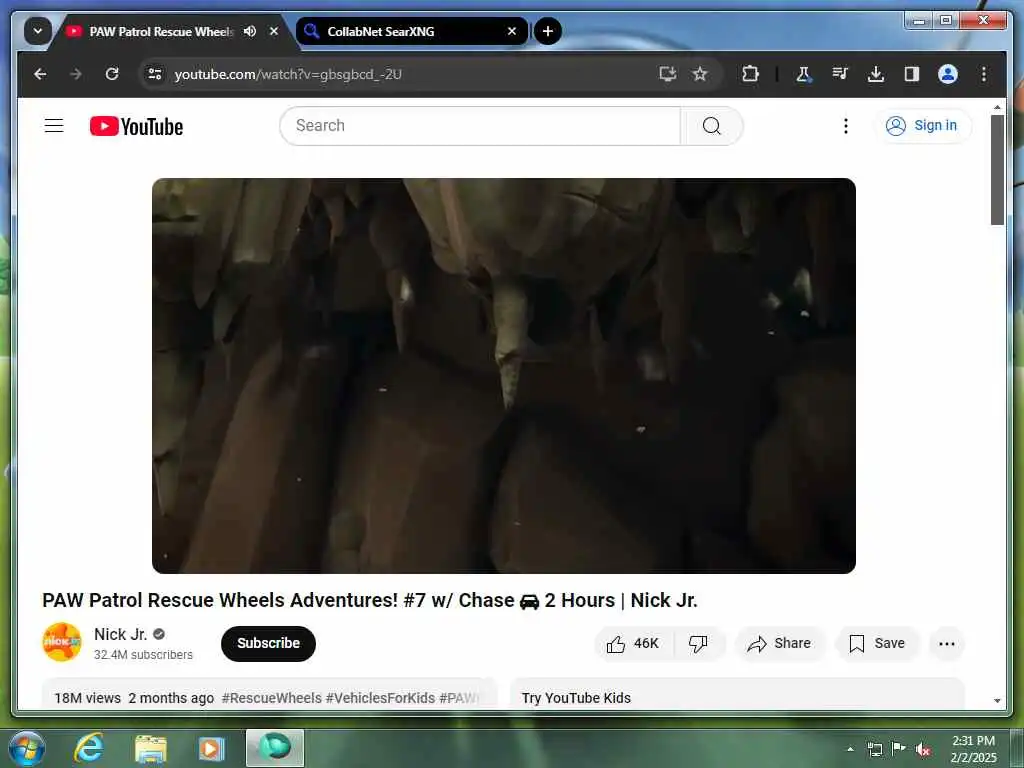Close the PAW Patrol Rescue Wheels tab
The height and width of the screenshot is (768, 1024).
[274, 31]
